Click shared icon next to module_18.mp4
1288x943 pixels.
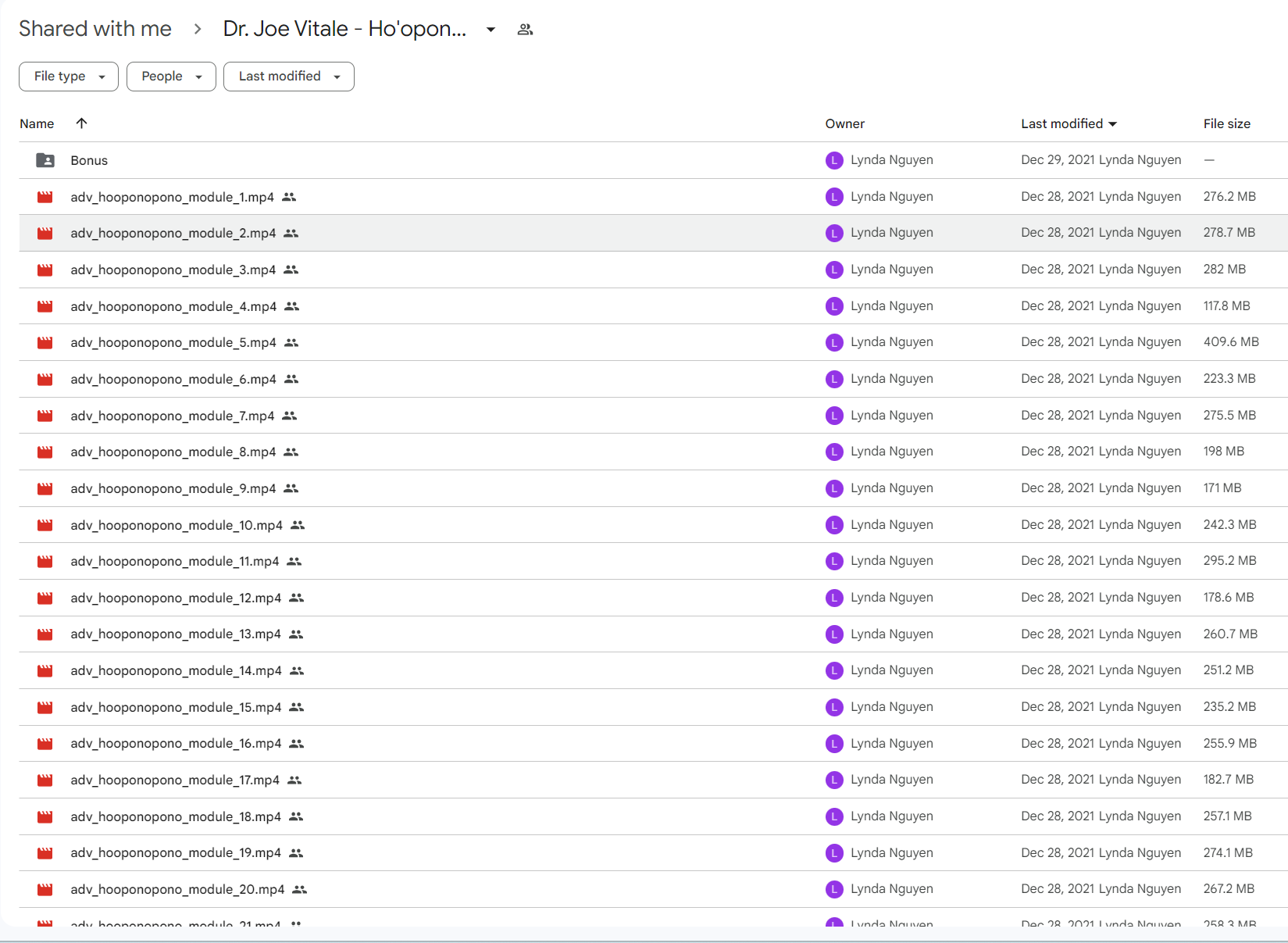tap(296, 816)
